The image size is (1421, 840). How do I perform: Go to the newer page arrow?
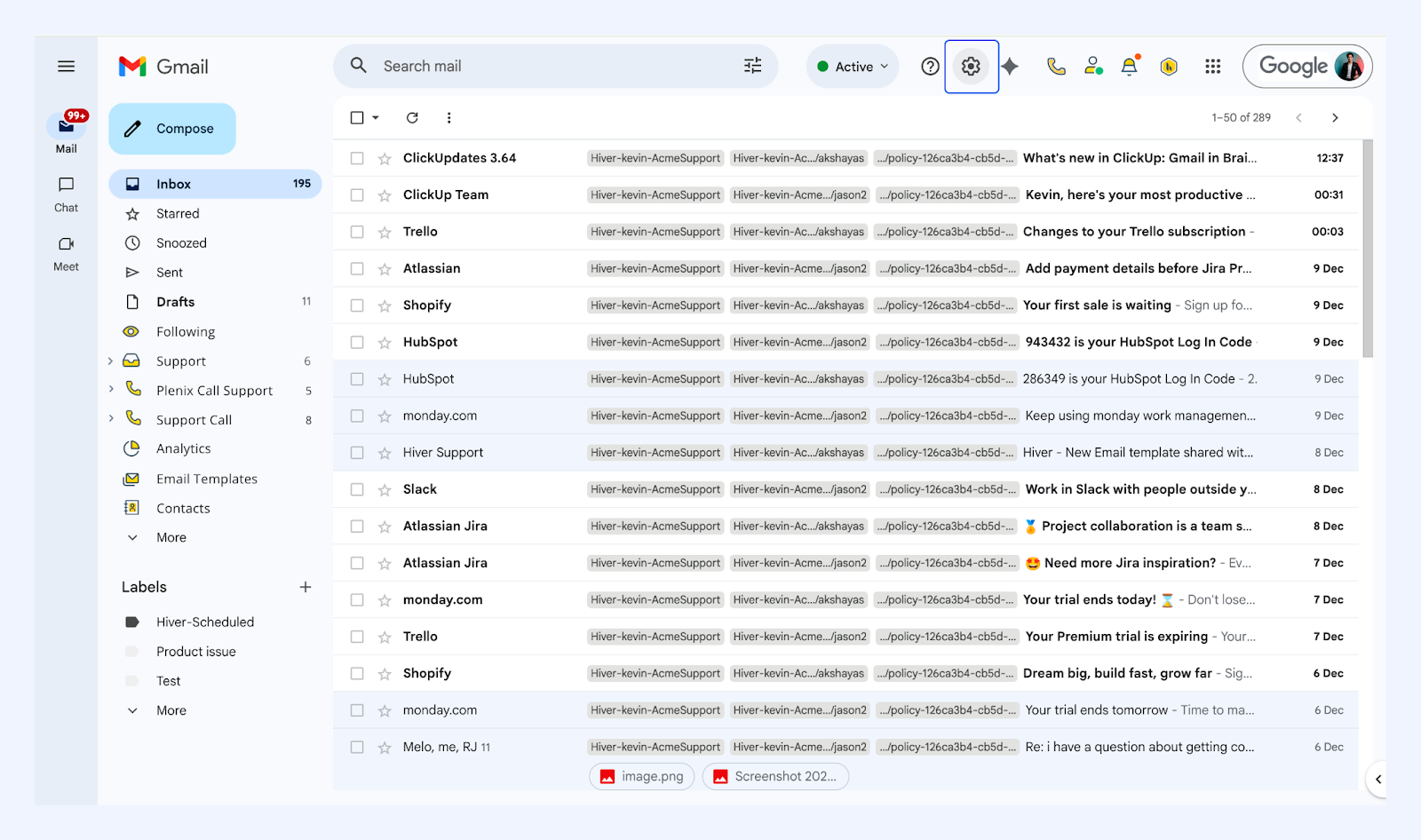(x=1298, y=117)
